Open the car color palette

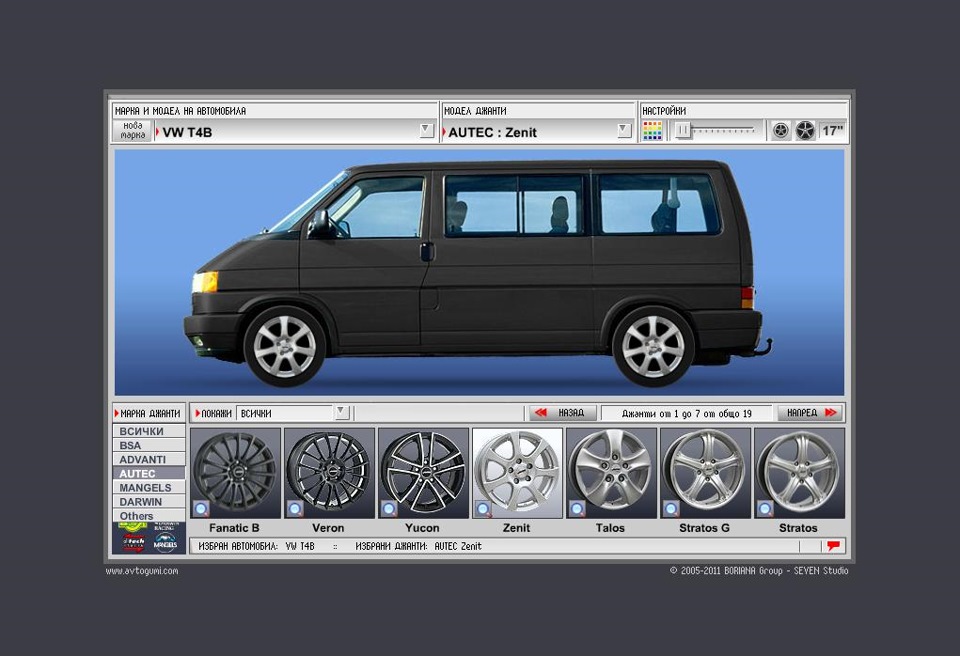click(652, 130)
